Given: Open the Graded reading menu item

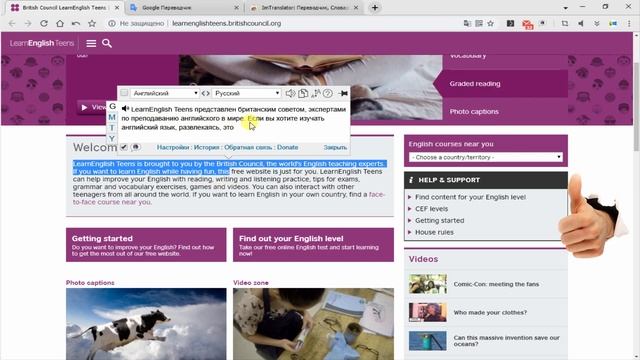Looking at the screenshot, I should click(x=475, y=84).
